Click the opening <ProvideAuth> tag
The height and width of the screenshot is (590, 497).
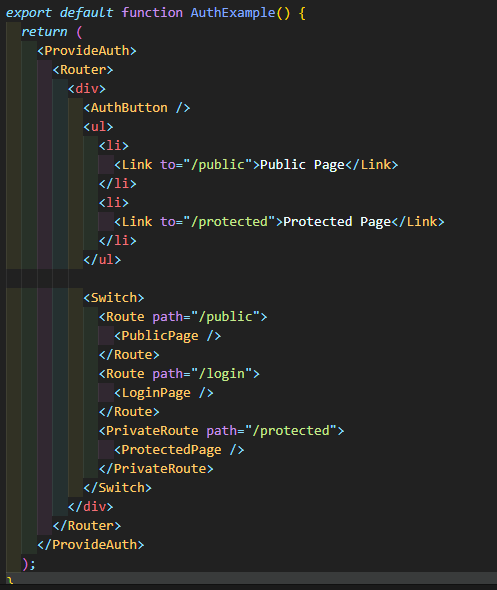(x=87, y=51)
